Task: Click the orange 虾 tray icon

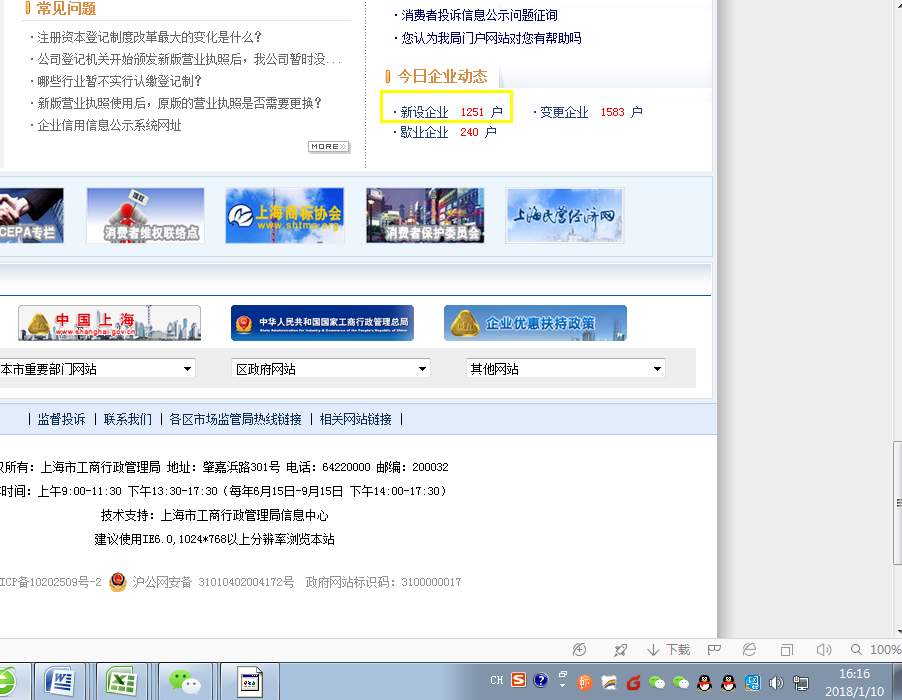Action: coord(584,683)
